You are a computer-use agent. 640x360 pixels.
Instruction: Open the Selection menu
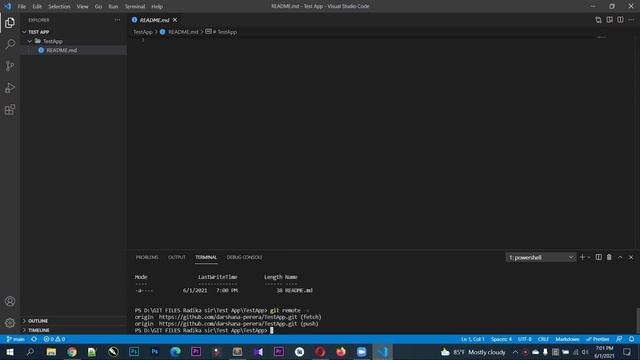(59, 7)
